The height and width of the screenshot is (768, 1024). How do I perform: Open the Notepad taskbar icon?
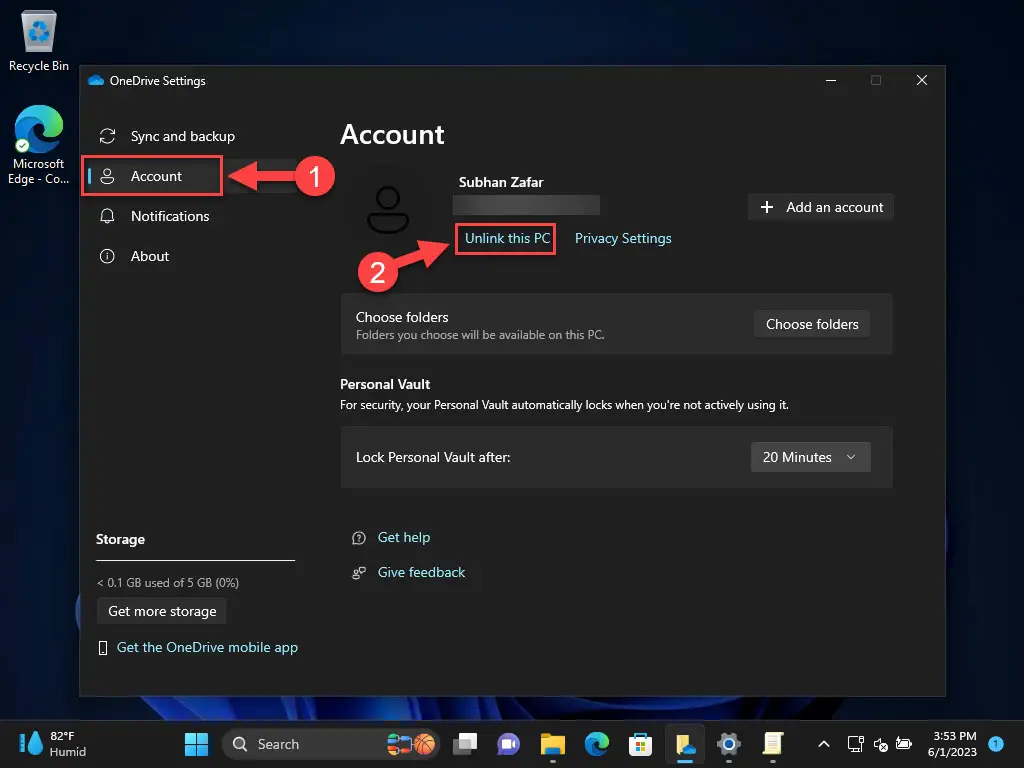(773, 744)
